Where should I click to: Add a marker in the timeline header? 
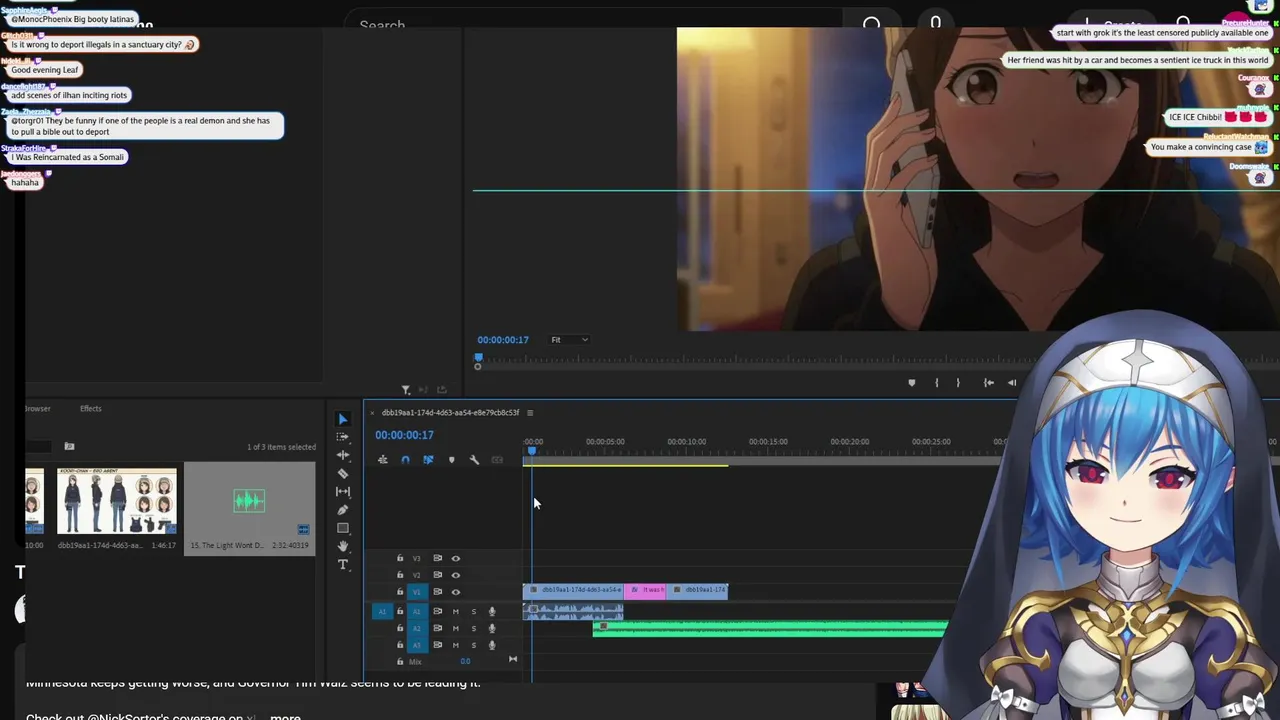pyautogui.click(x=451, y=460)
